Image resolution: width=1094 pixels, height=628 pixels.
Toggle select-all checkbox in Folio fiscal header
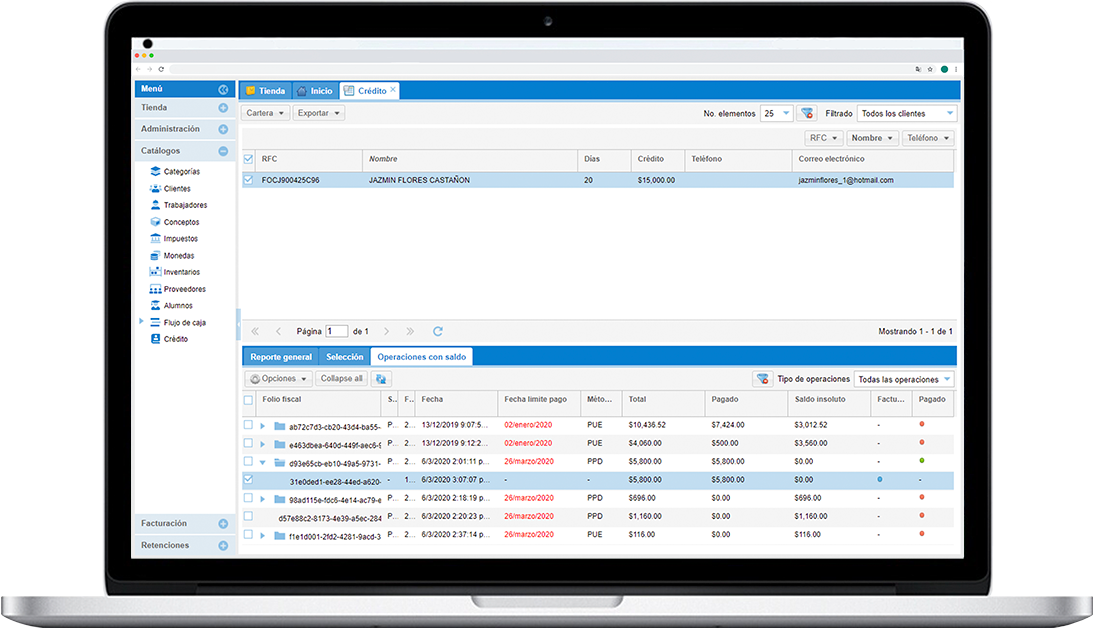click(x=249, y=400)
